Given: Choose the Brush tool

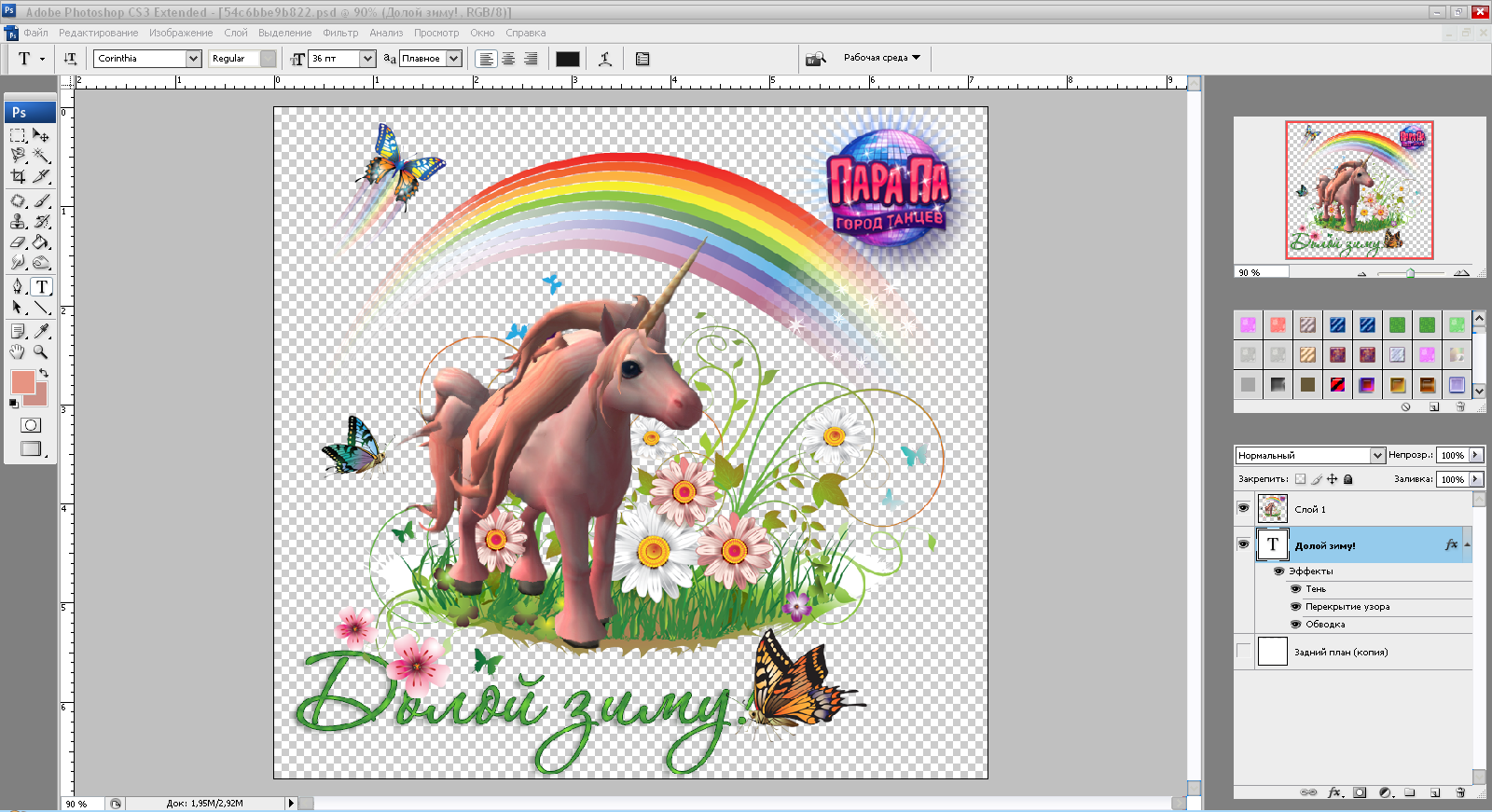Looking at the screenshot, I should click(x=41, y=200).
